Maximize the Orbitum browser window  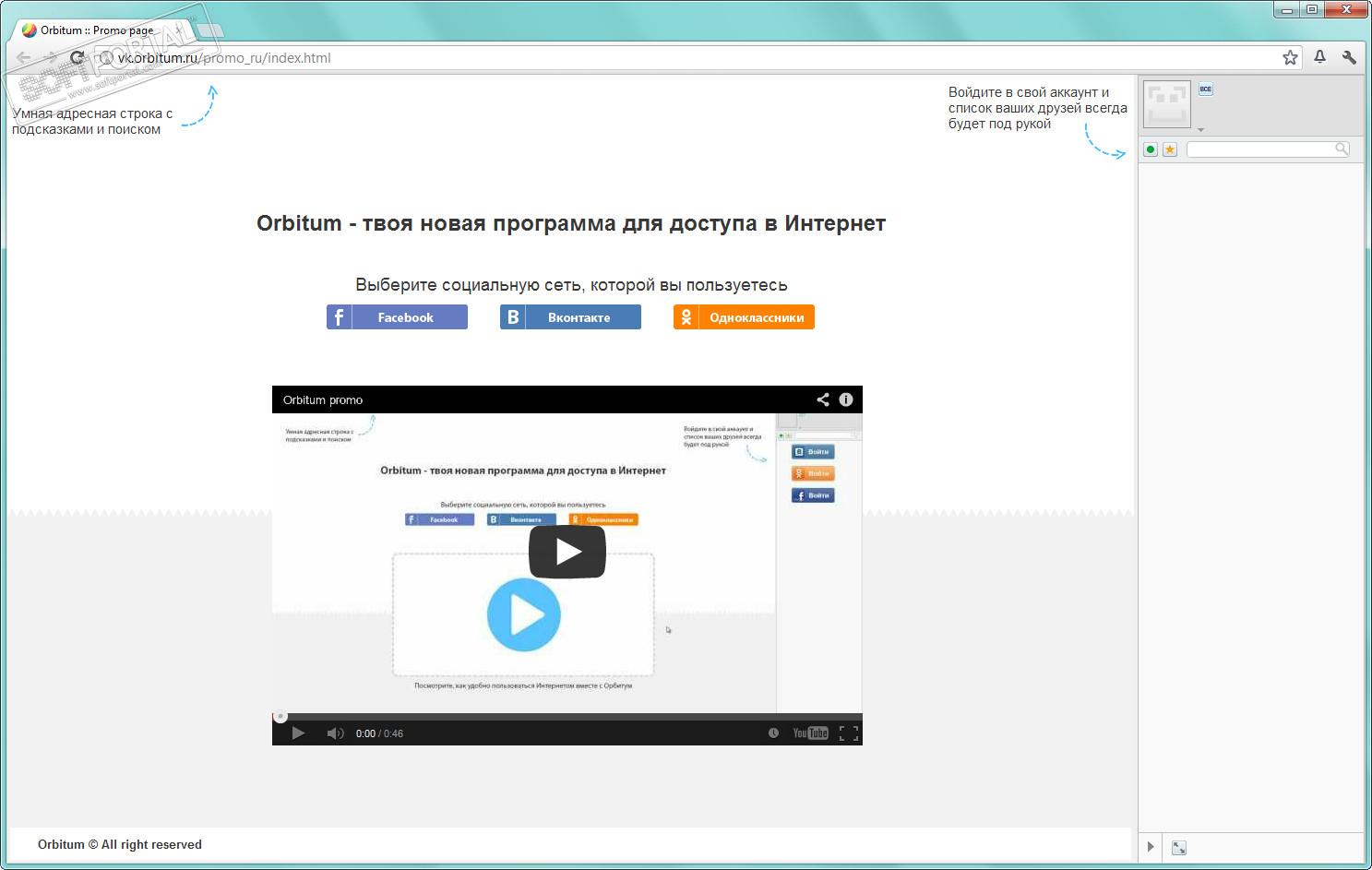pyautogui.click(x=1311, y=10)
